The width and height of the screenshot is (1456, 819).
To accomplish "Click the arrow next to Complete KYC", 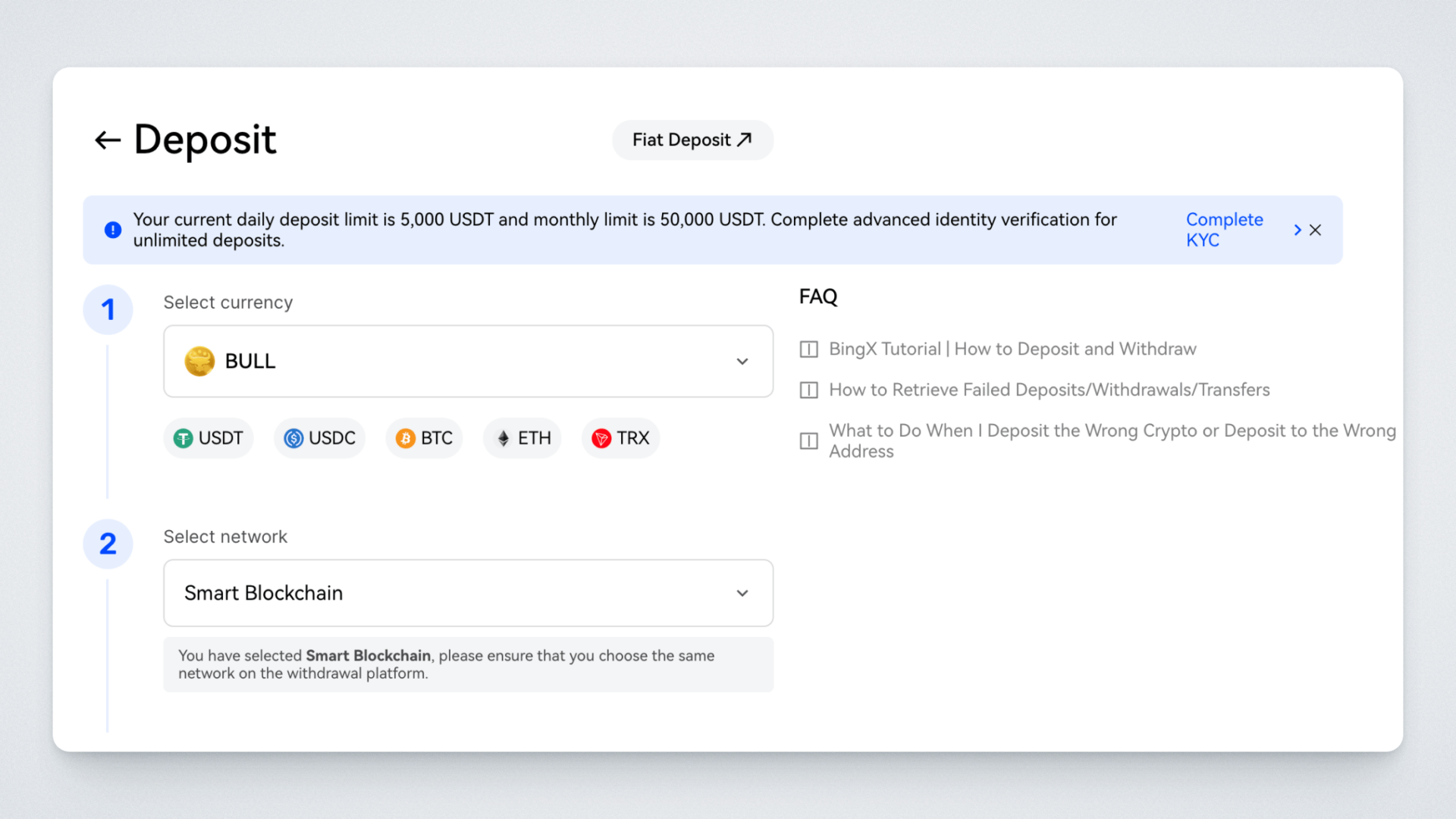I will pos(1298,230).
